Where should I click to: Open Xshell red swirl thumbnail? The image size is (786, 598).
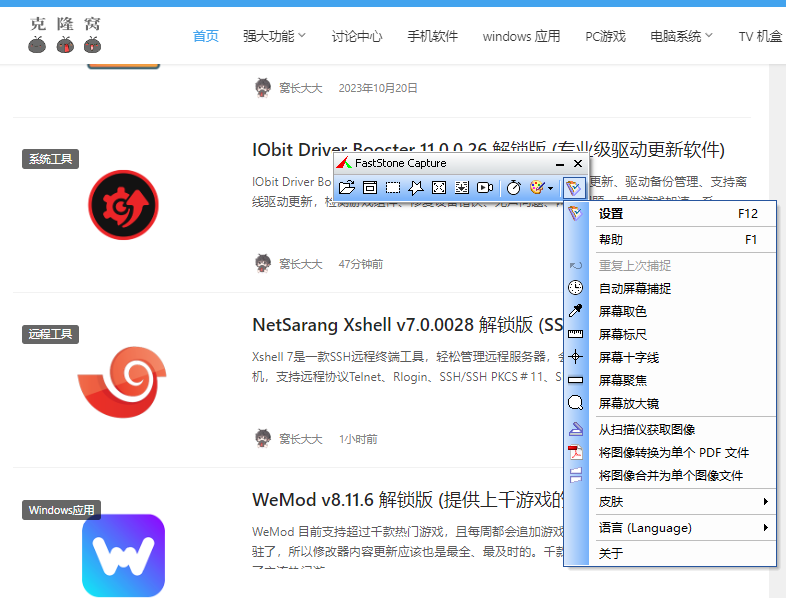(x=122, y=382)
